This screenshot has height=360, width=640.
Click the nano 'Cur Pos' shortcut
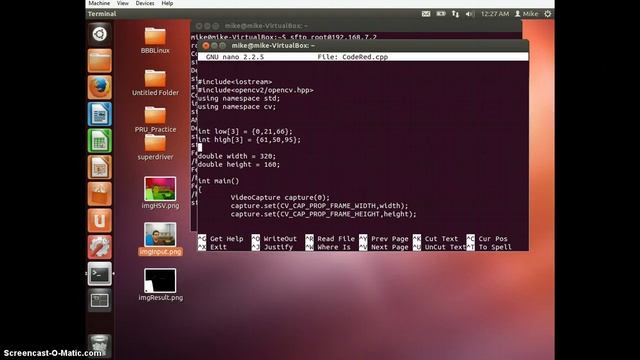click(x=487, y=239)
